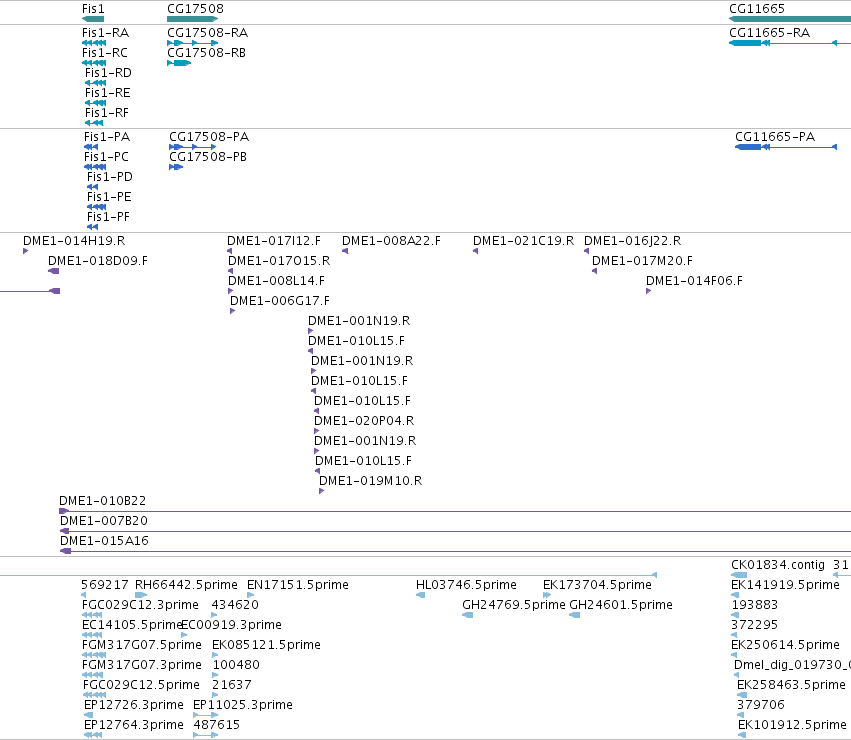Open the DME1-015A16 BAC label
Image resolution: width=851 pixels, height=740 pixels.
pos(104,541)
